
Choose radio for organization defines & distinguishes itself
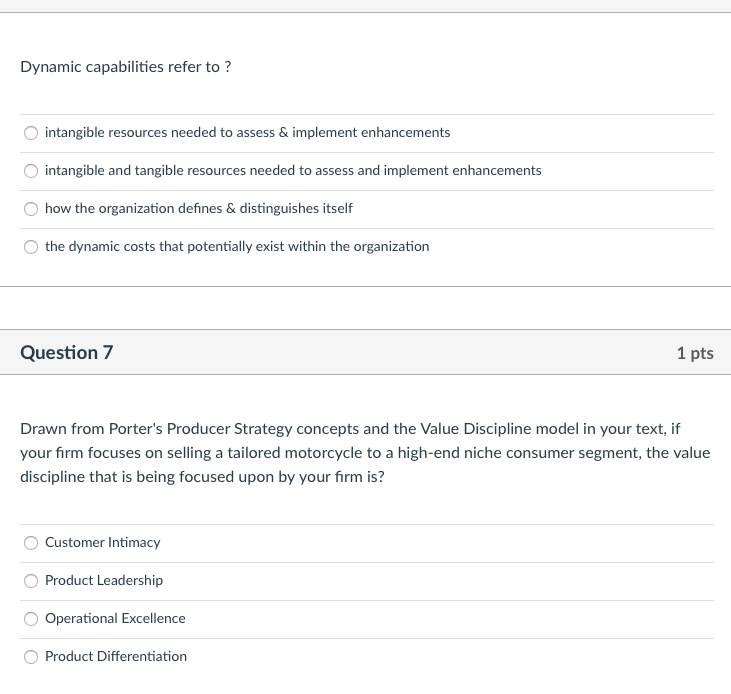[32, 209]
